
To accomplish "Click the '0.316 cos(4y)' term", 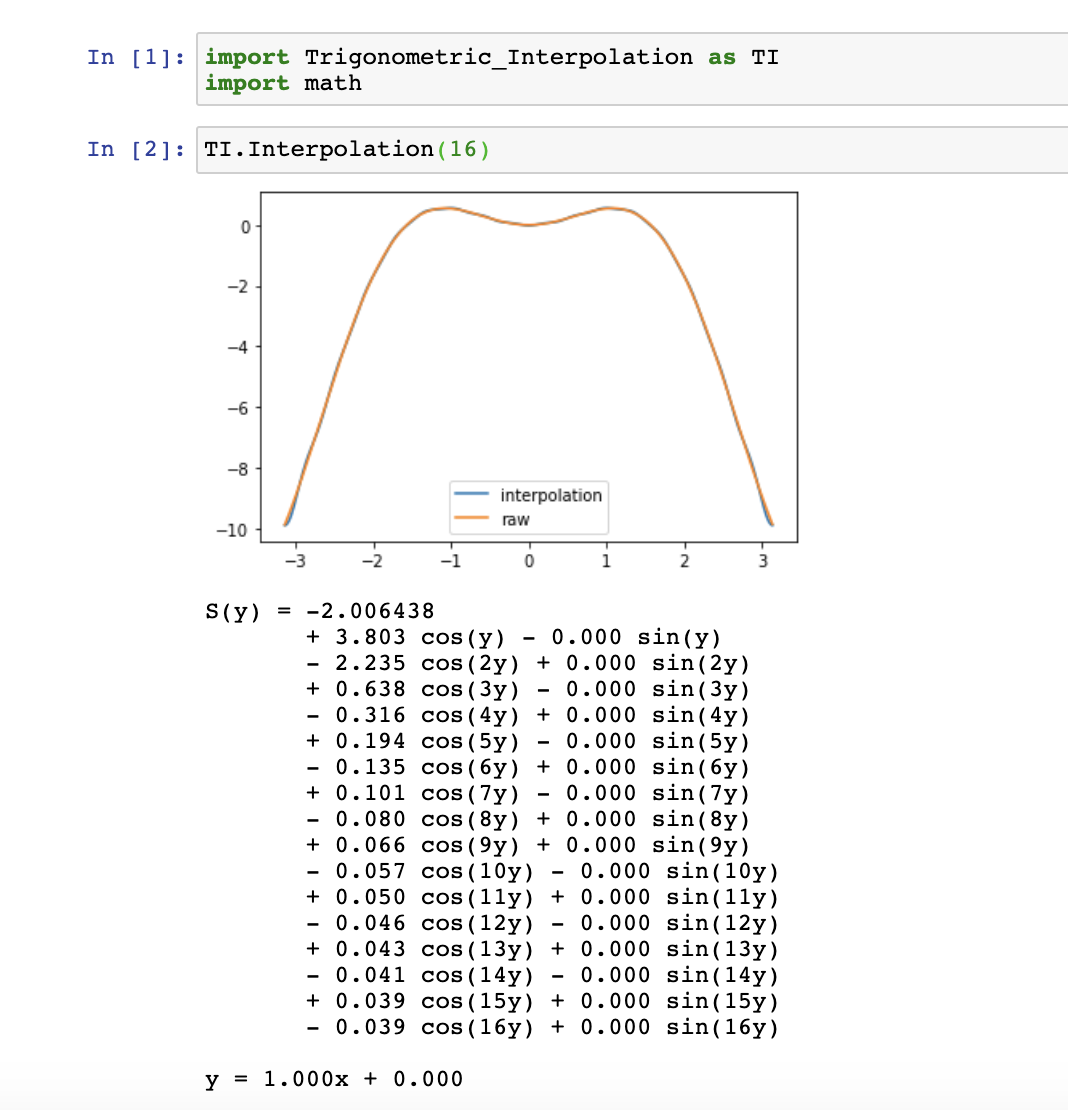I will pyautogui.click(x=427, y=716).
